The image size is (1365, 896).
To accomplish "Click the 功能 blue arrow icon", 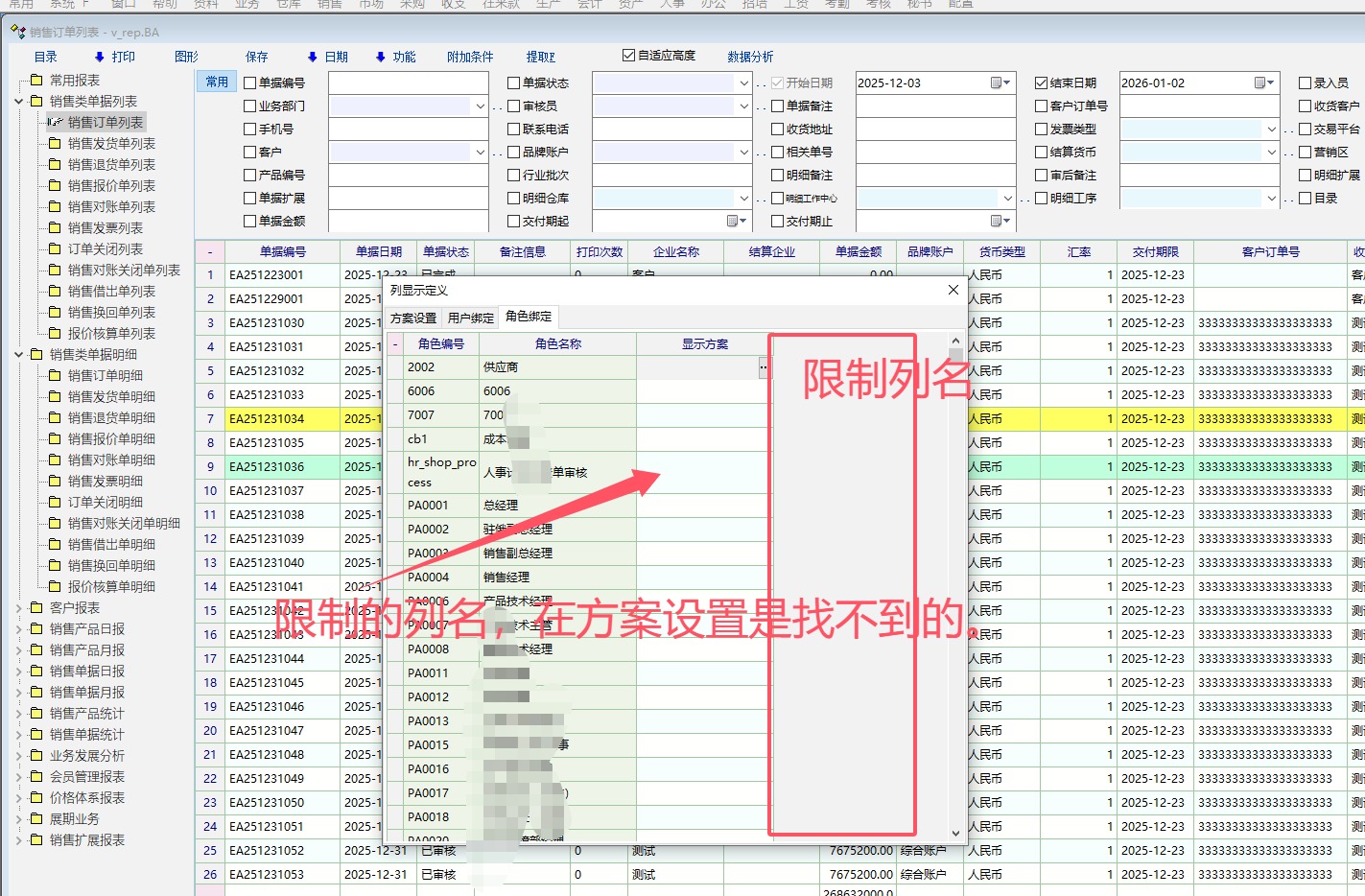I will point(381,58).
